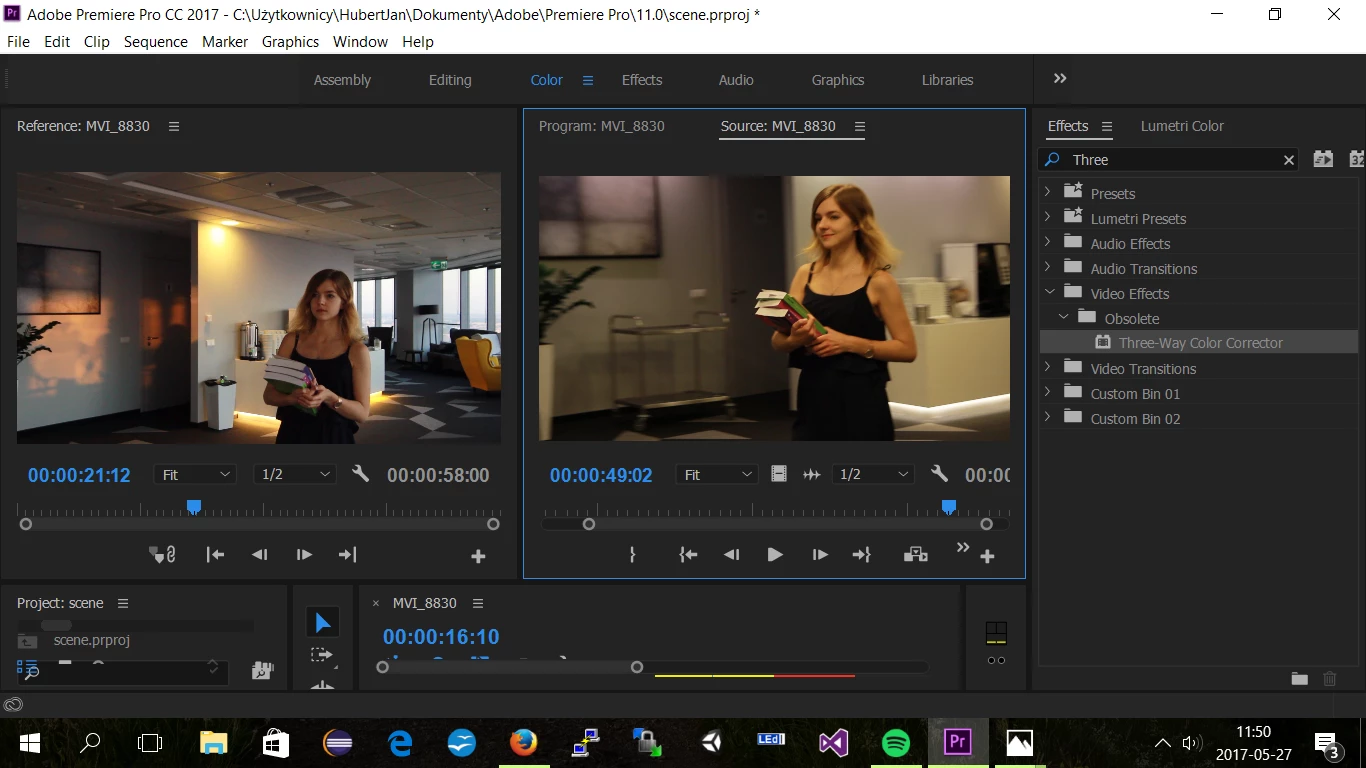Collapse the Video Effects folder

coord(1049,292)
